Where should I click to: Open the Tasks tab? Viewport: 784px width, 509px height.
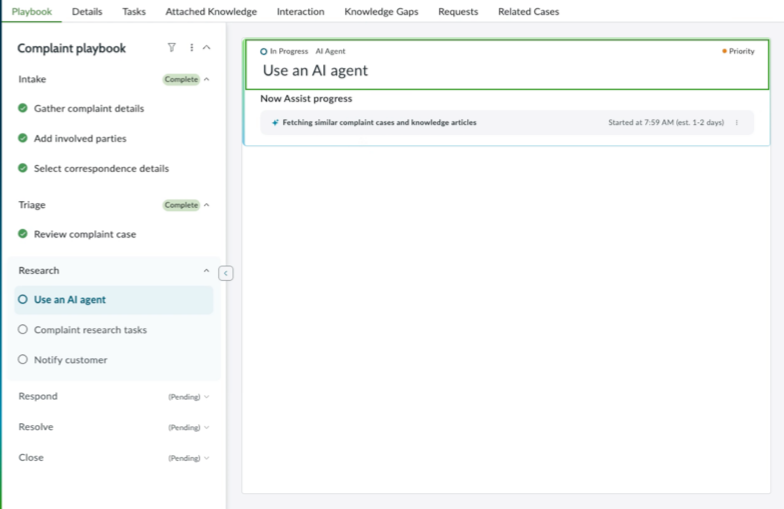[x=134, y=12]
